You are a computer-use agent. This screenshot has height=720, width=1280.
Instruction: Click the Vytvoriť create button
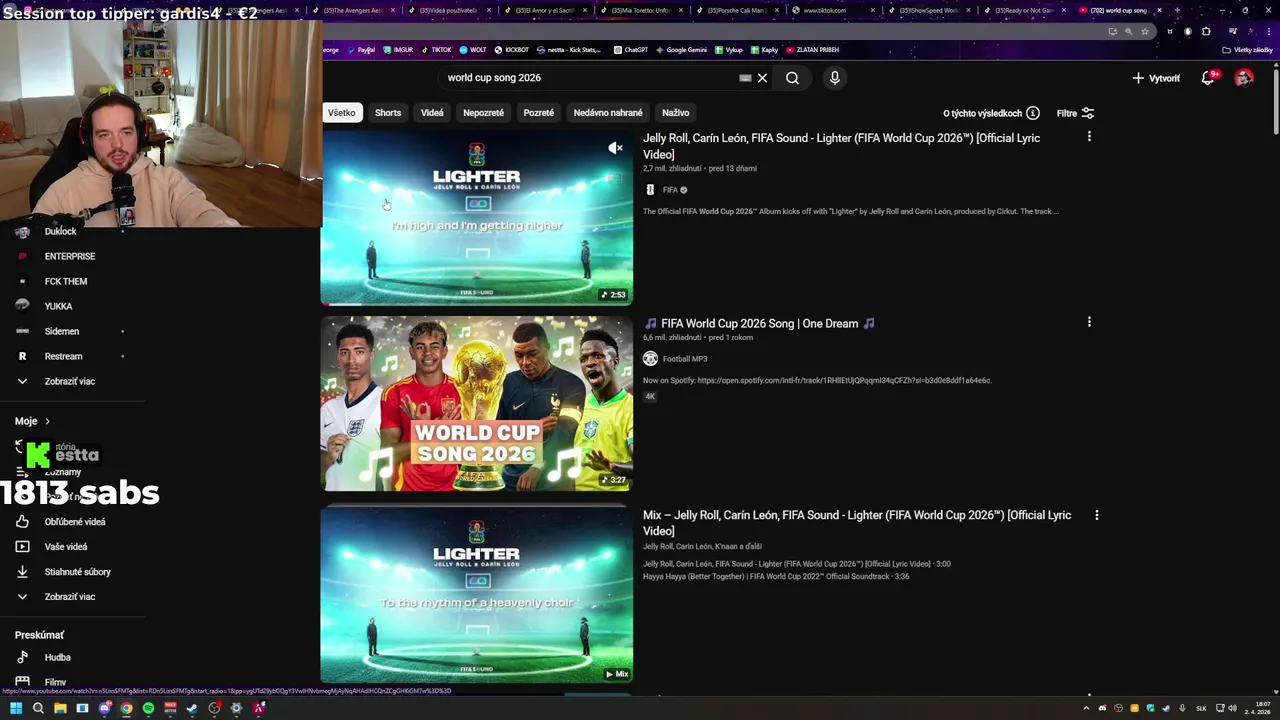coord(1156,78)
